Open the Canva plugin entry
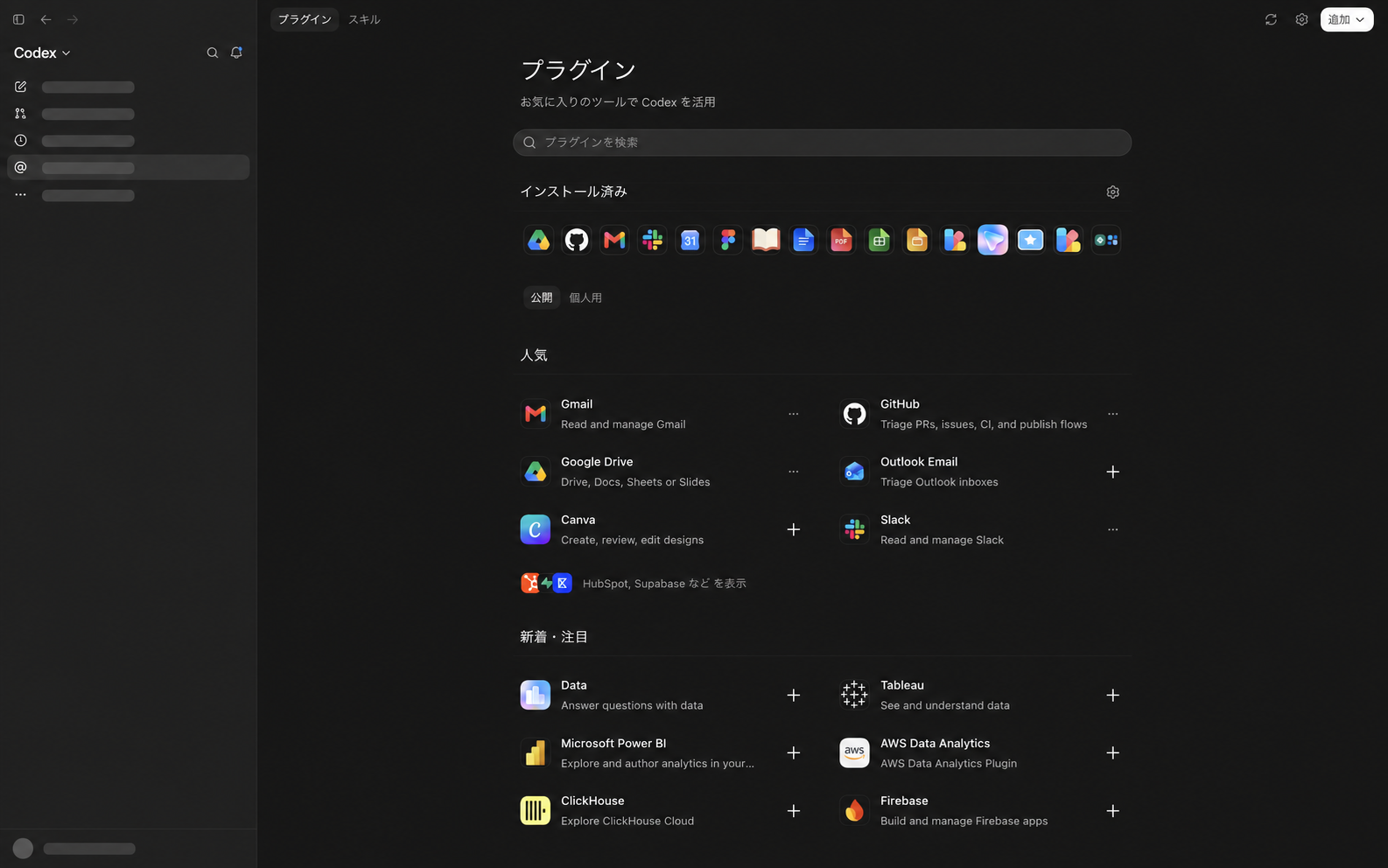This screenshot has height=868, width=1388. click(x=662, y=529)
